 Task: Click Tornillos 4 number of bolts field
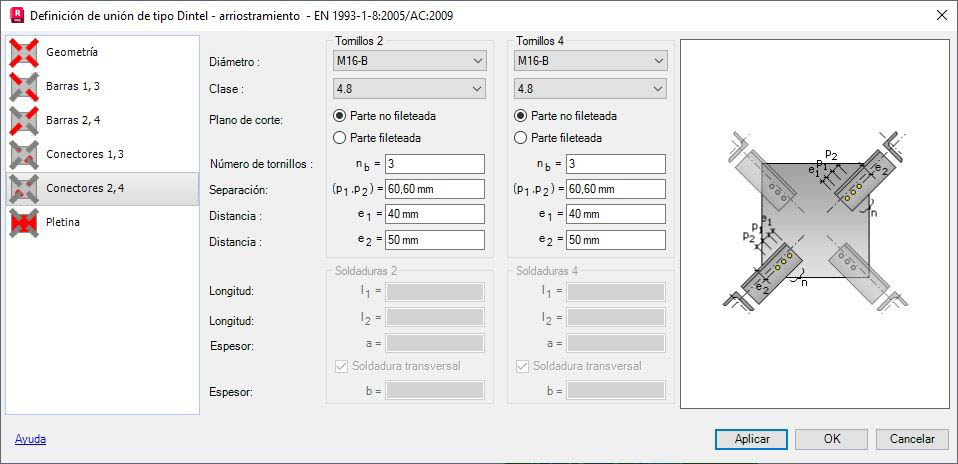point(616,164)
